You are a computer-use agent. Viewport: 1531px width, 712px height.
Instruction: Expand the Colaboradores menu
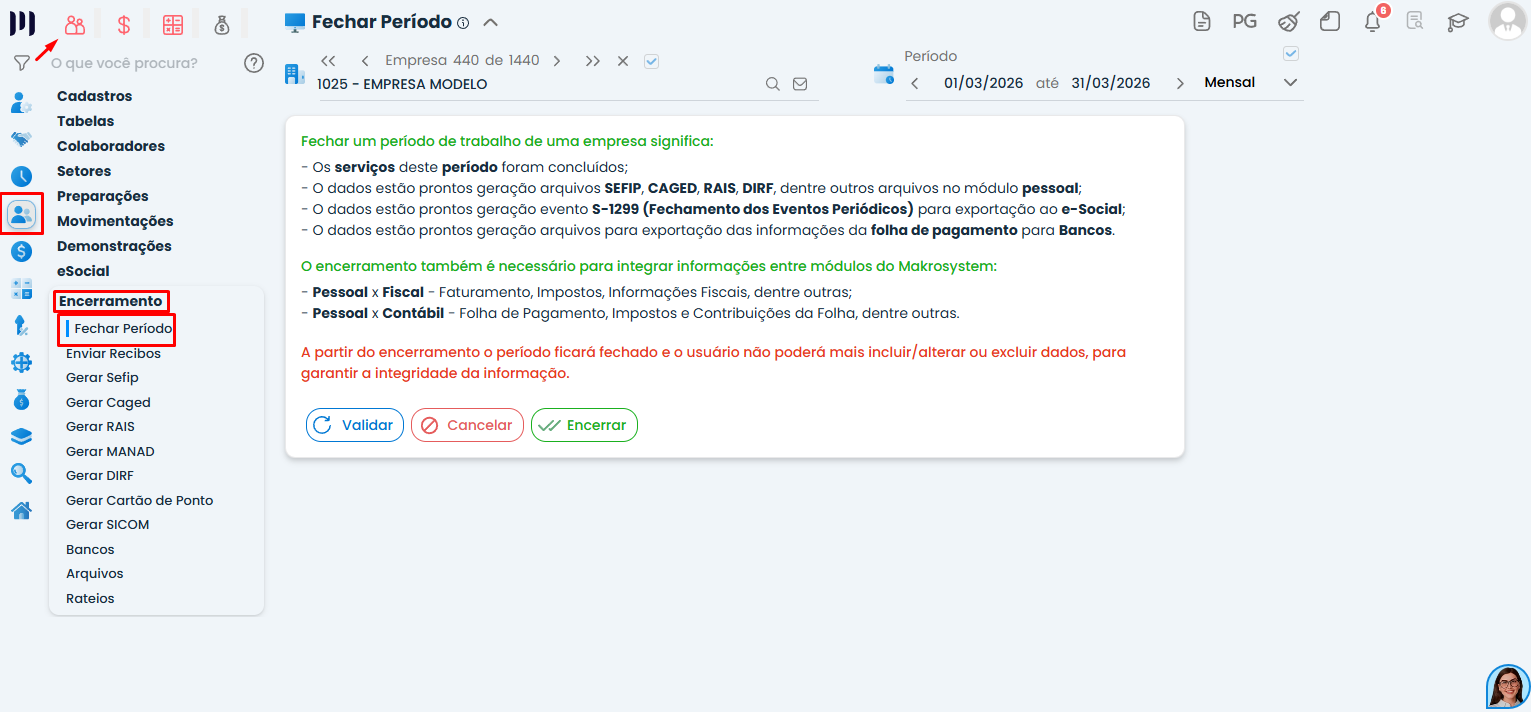[x=111, y=146]
